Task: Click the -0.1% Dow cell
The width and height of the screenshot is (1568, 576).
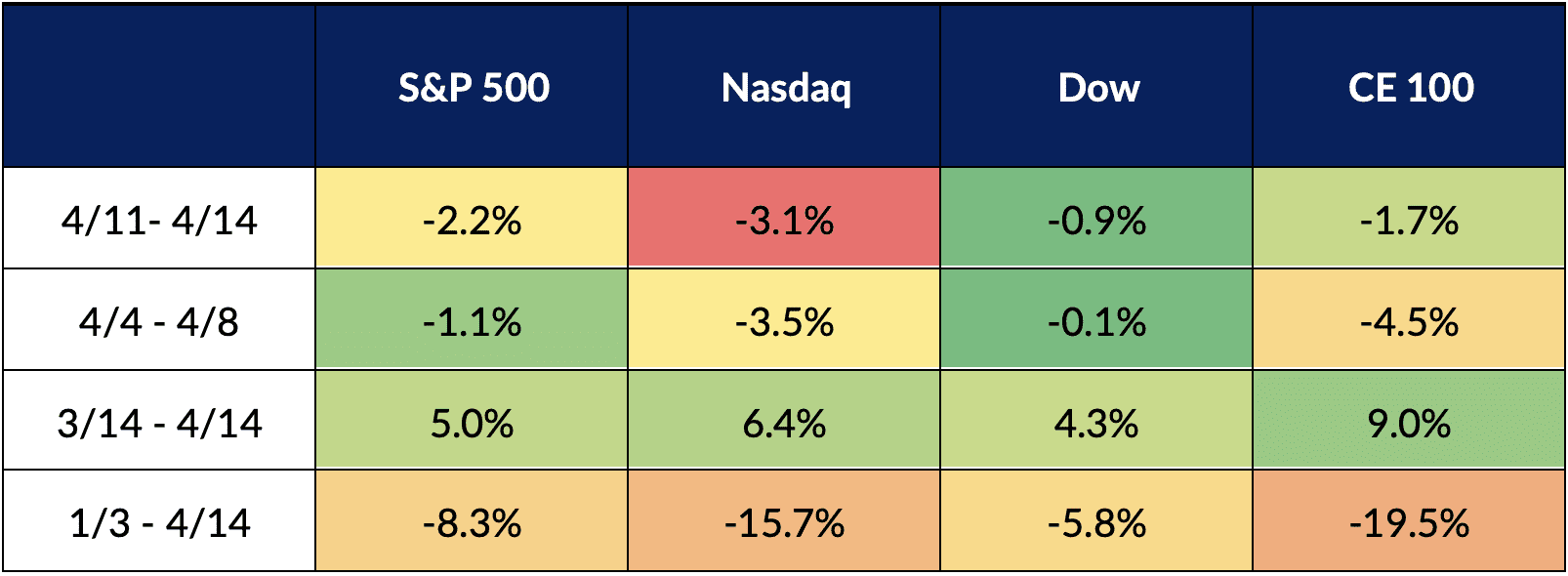Action: [x=1096, y=321]
